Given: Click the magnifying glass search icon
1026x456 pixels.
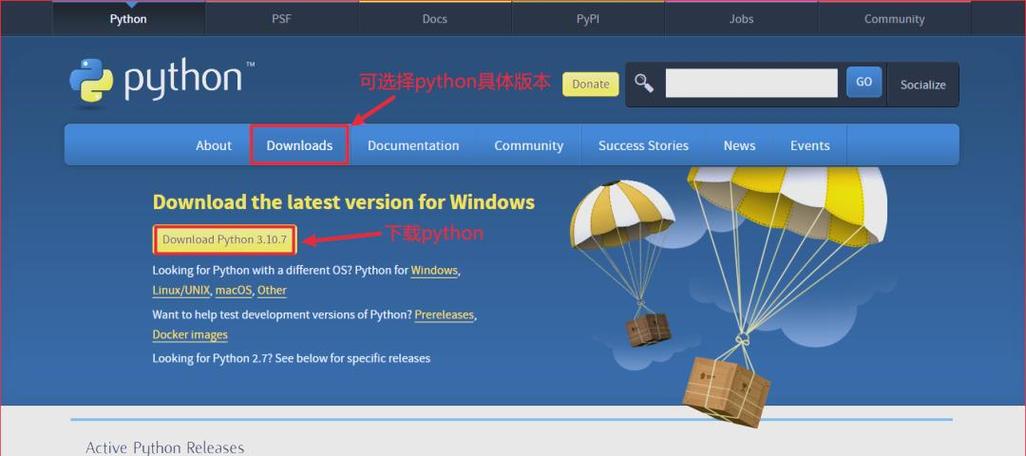Looking at the screenshot, I should [x=644, y=83].
